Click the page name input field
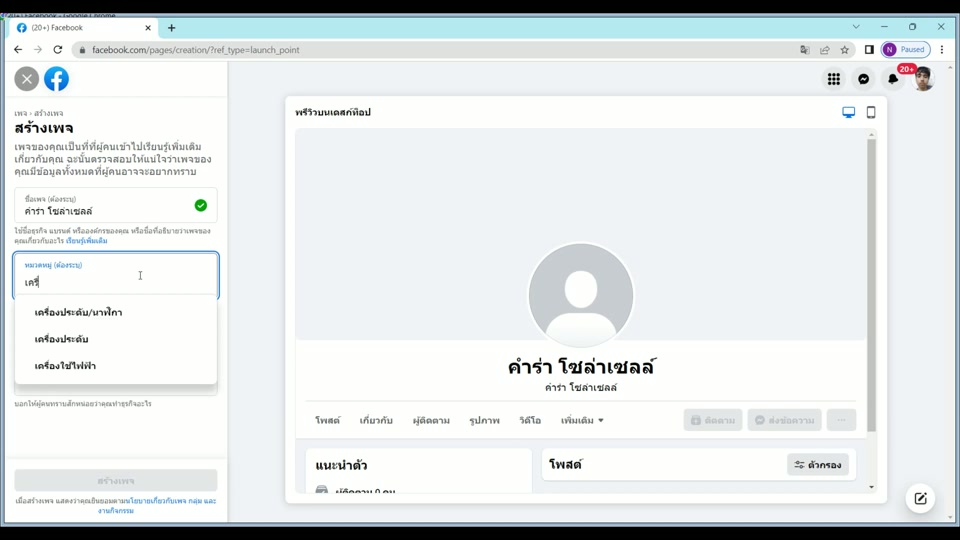The height and width of the screenshot is (540, 960). 116,206
